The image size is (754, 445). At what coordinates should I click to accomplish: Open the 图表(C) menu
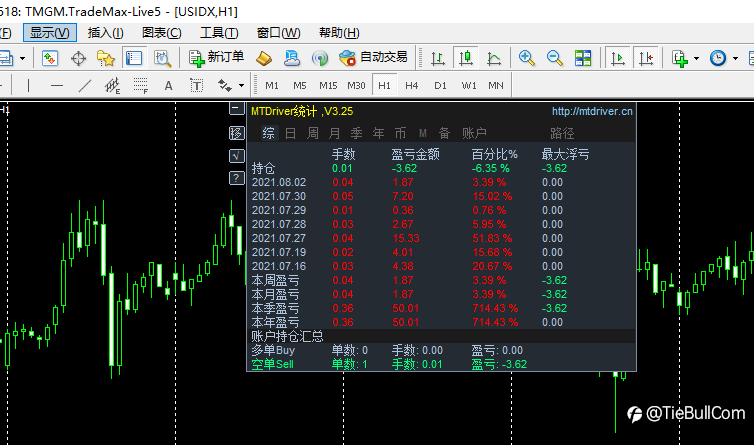[162, 33]
